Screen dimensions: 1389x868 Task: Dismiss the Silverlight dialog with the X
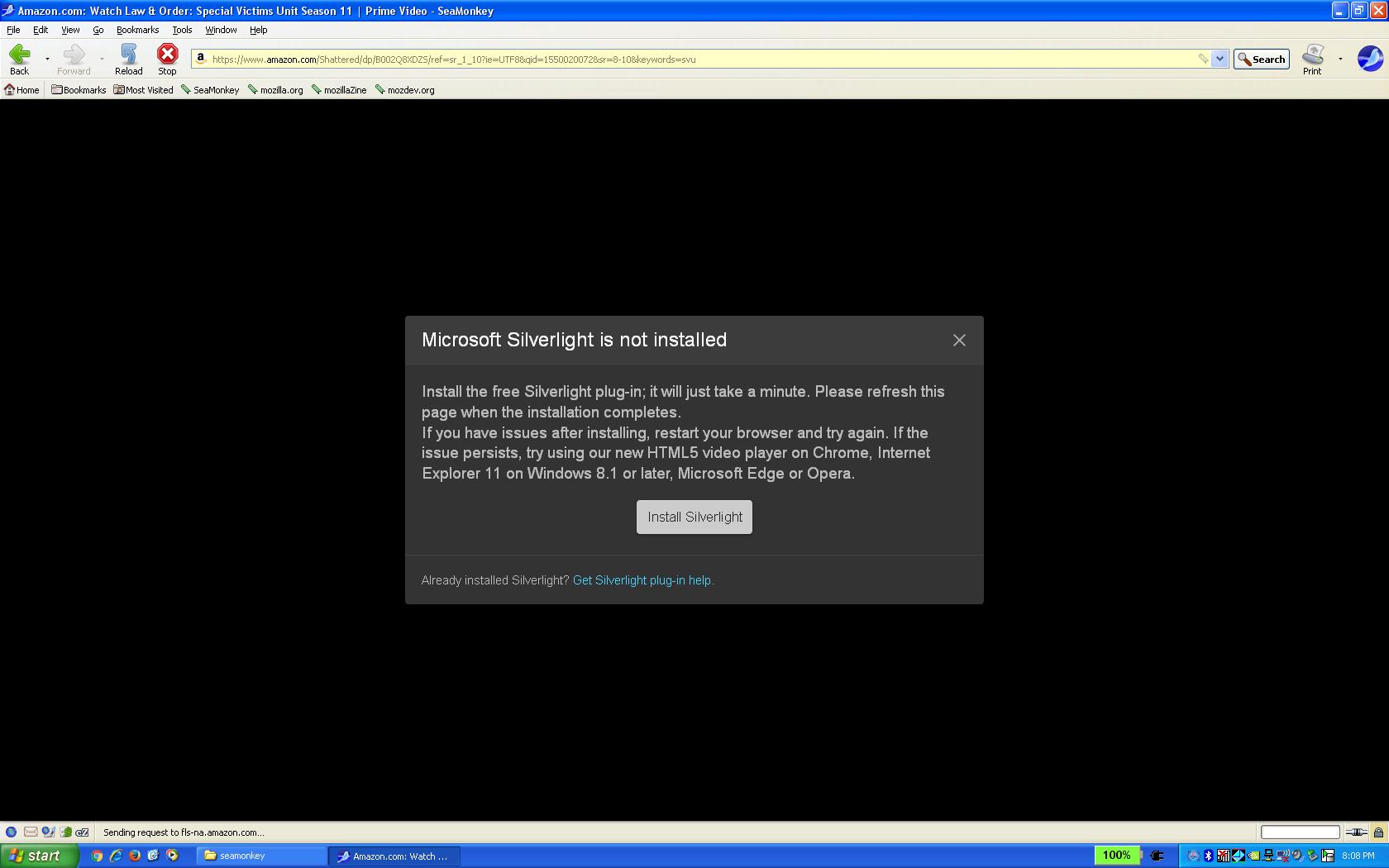pyautogui.click(x=958, y=340)
